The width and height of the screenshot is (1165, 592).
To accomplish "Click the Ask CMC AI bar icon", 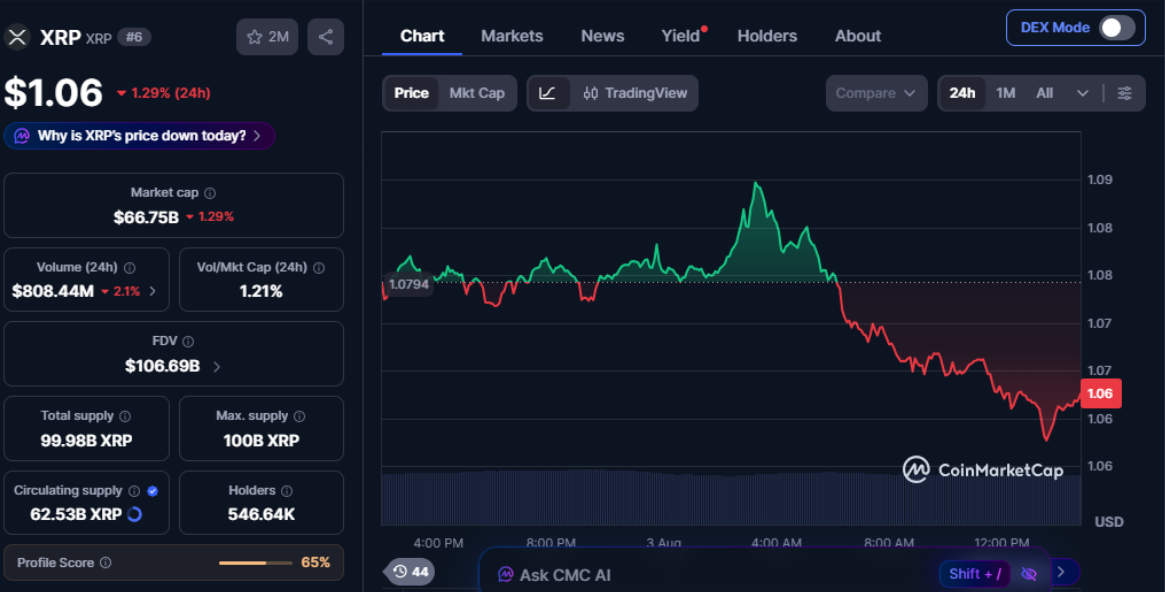I will click(505, 574).
